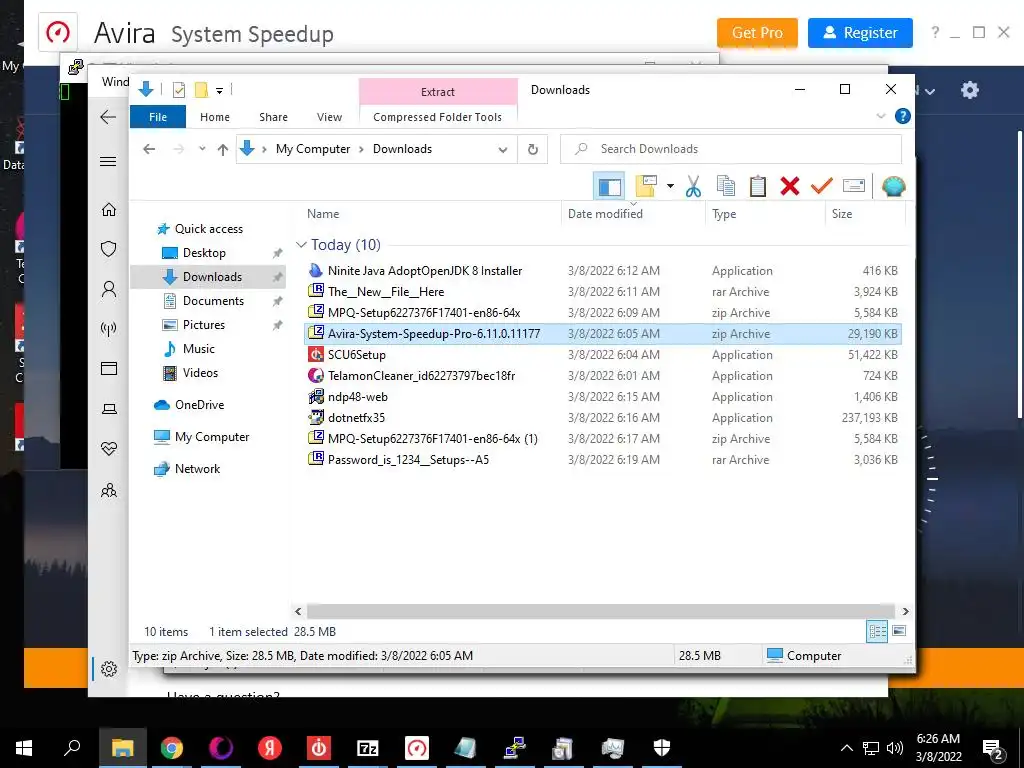Click the Back arrow in Explorer navigation

149,150
